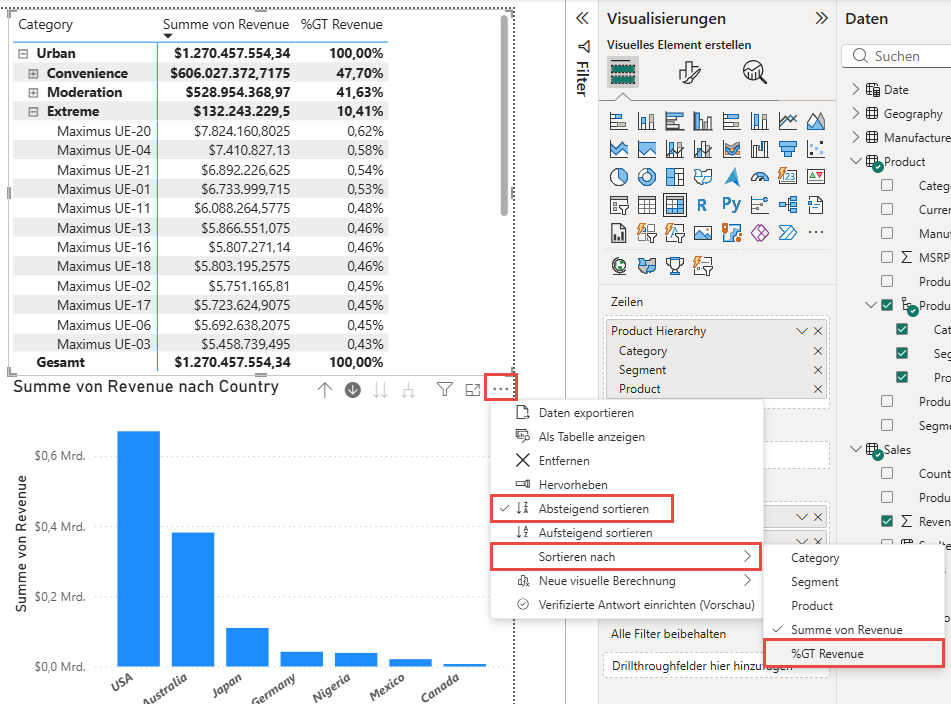Uncheck the Seg... hierarchy level checkbox

coord(902,353)
